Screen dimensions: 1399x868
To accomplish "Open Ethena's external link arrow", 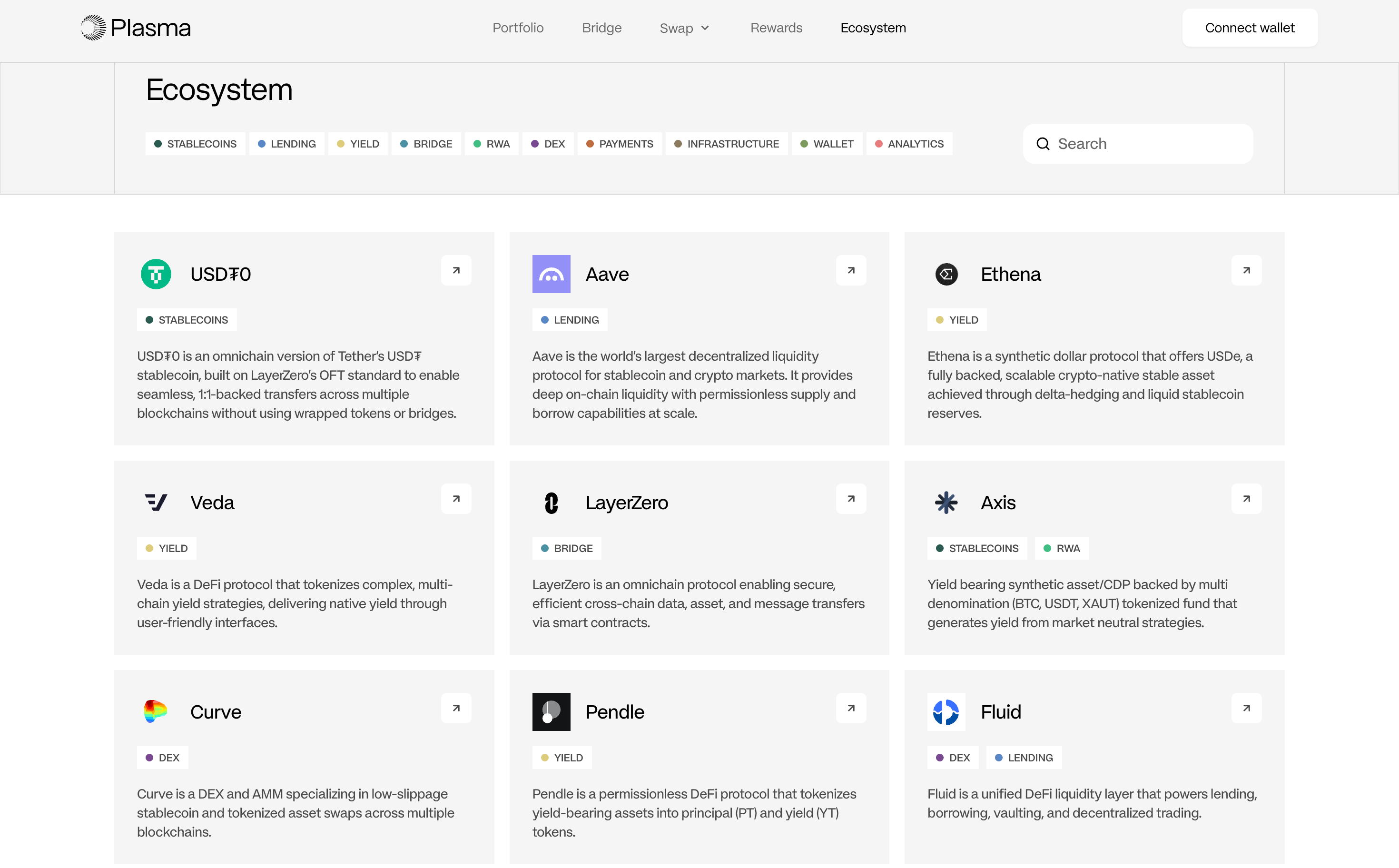I will pyautogui.click(x=1246, y=270).
